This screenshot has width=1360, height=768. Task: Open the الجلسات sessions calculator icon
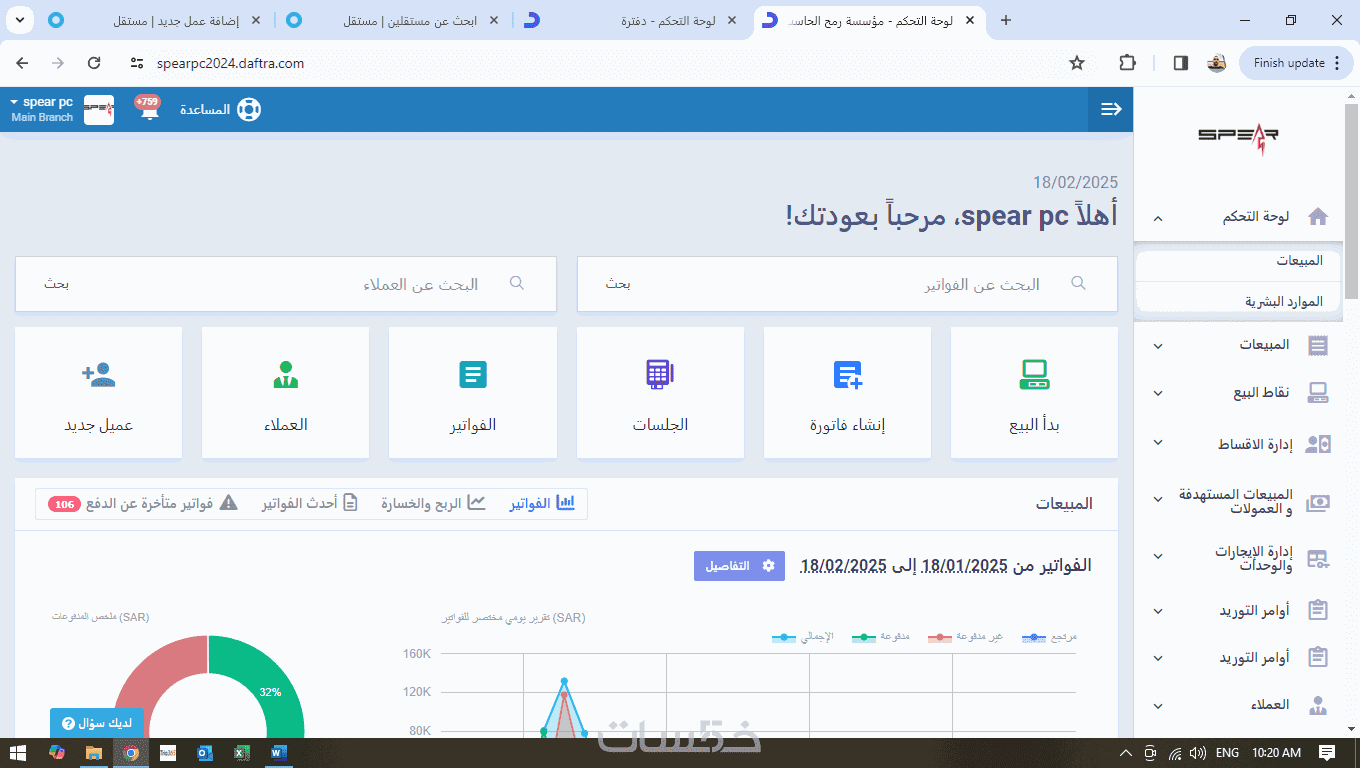click(660, 374)
